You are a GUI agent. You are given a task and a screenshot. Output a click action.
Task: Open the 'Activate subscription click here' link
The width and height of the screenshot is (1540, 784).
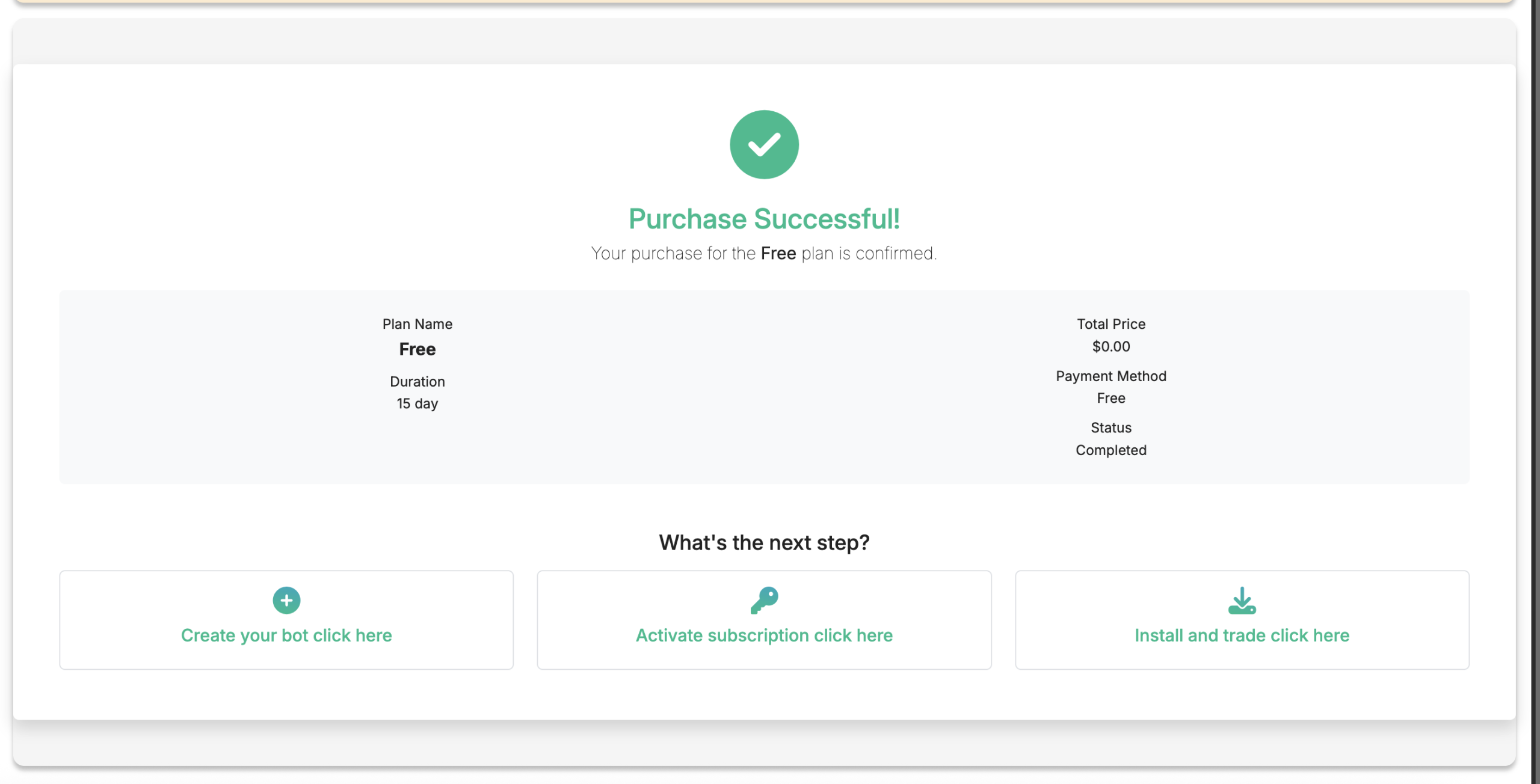[764, 635]
